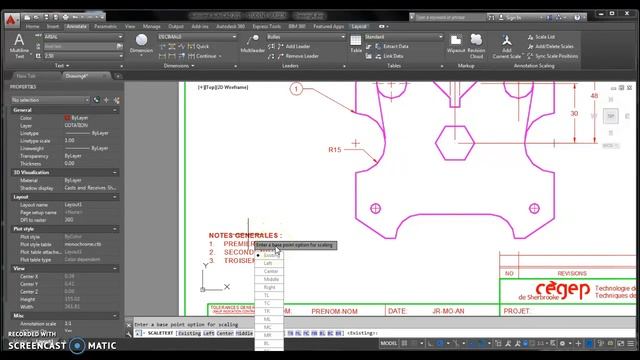This screenshot has width=640, height=360.
Task: Click the Top 2D Wireframe viewport label
Action: click(x=223, y=87)
